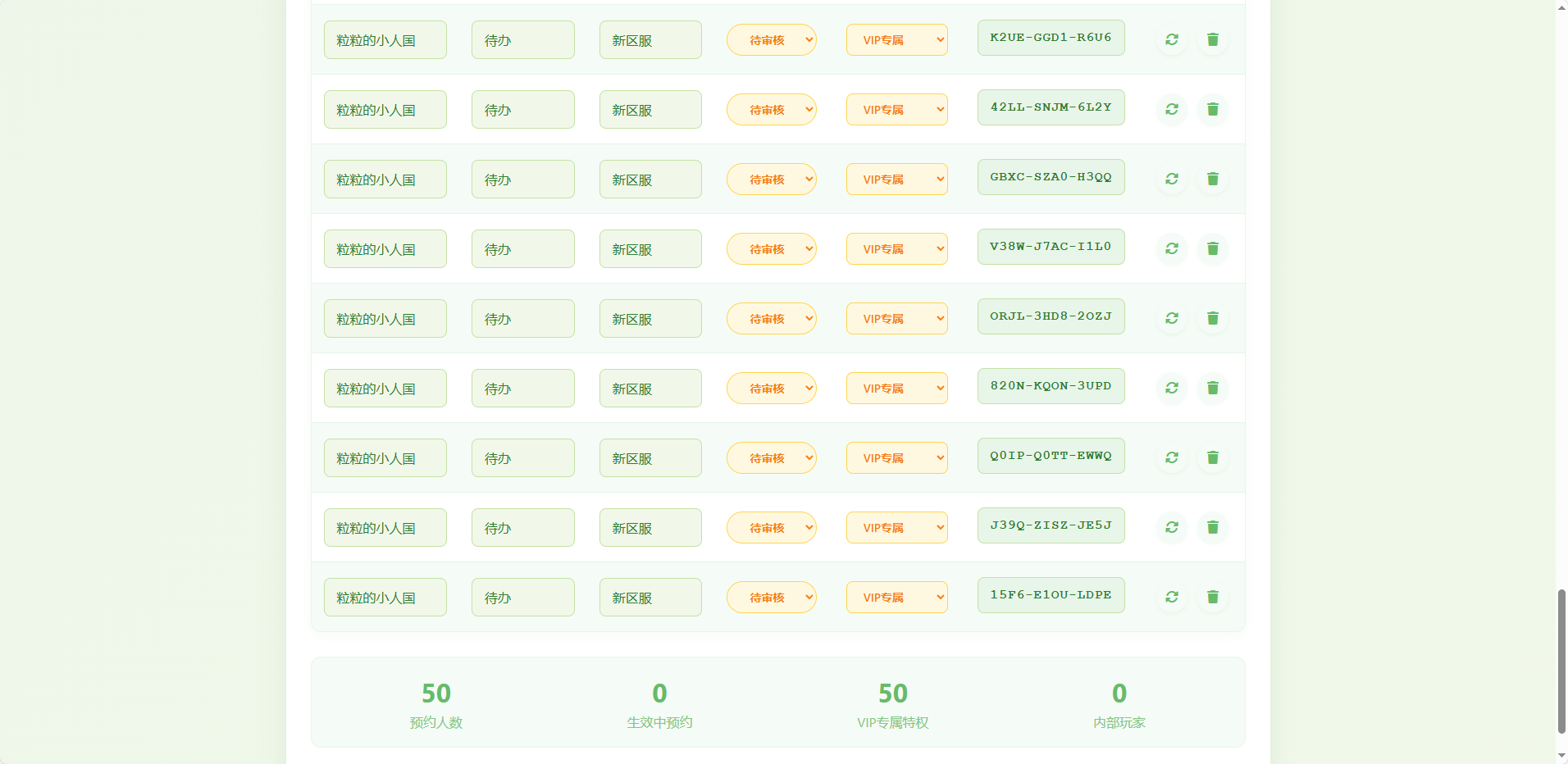
Task: Click the 待办 field in the ORJL-3HD8-2OZJ row
Action: tap(522, 319)
